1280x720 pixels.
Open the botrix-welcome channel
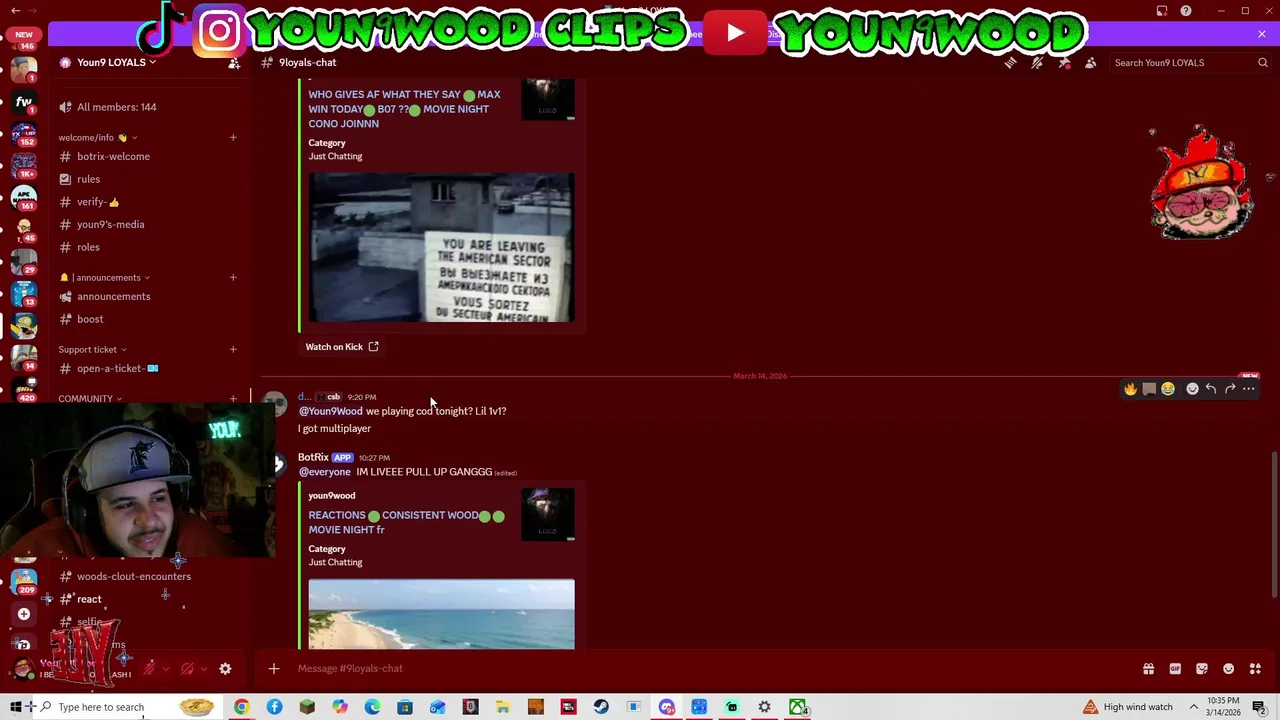pos(113,156)
